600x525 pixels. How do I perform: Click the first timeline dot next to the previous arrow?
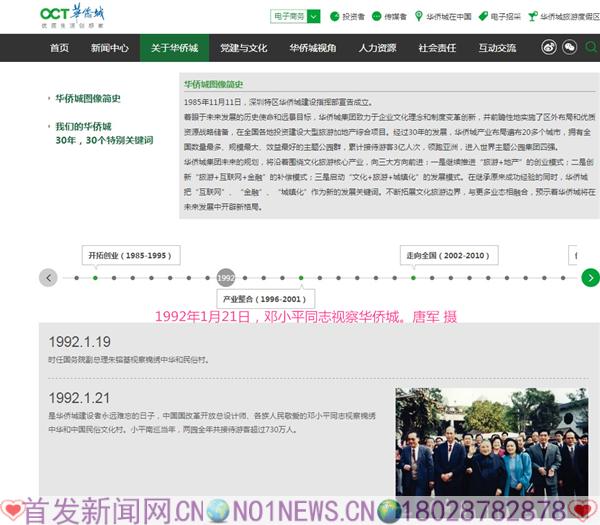(x=77, y=278)
